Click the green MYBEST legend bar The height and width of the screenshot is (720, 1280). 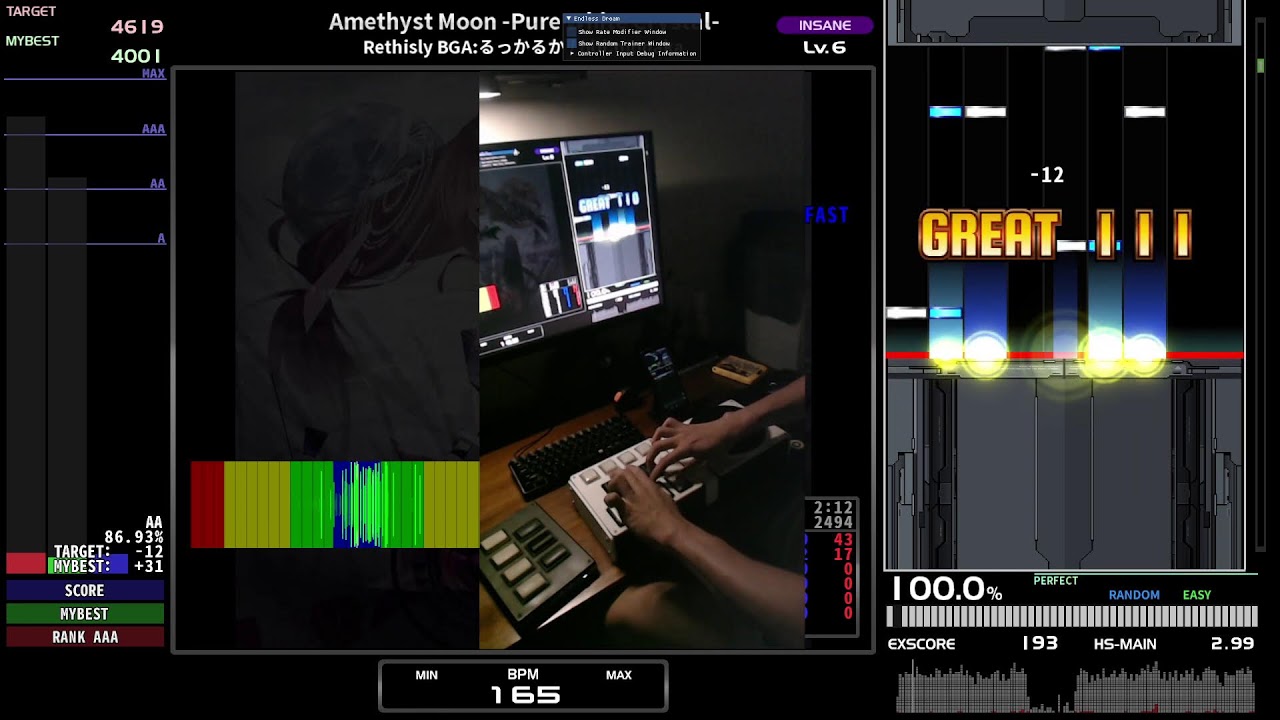[85, 614]
